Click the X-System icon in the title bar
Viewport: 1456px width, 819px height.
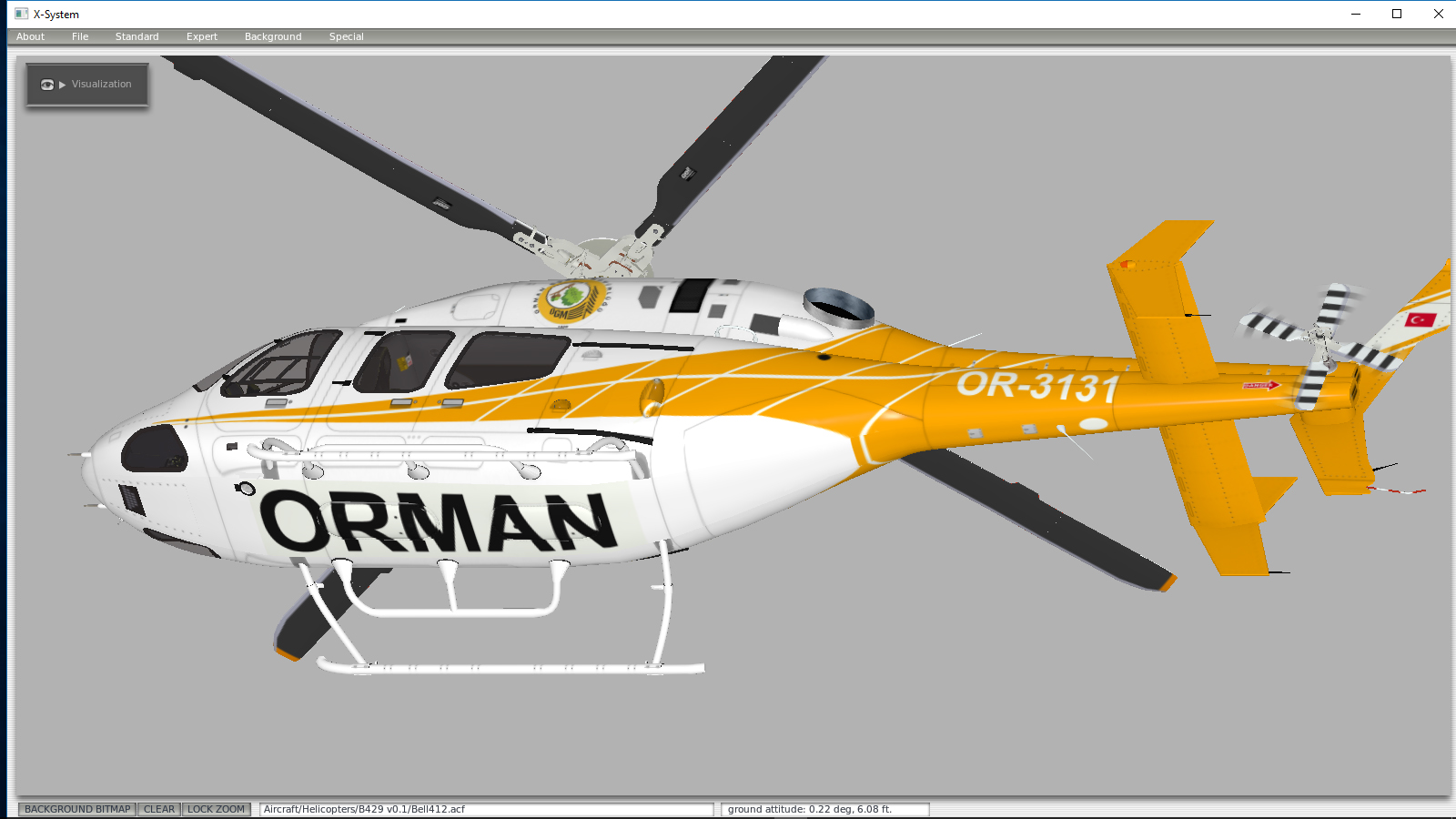20,14
